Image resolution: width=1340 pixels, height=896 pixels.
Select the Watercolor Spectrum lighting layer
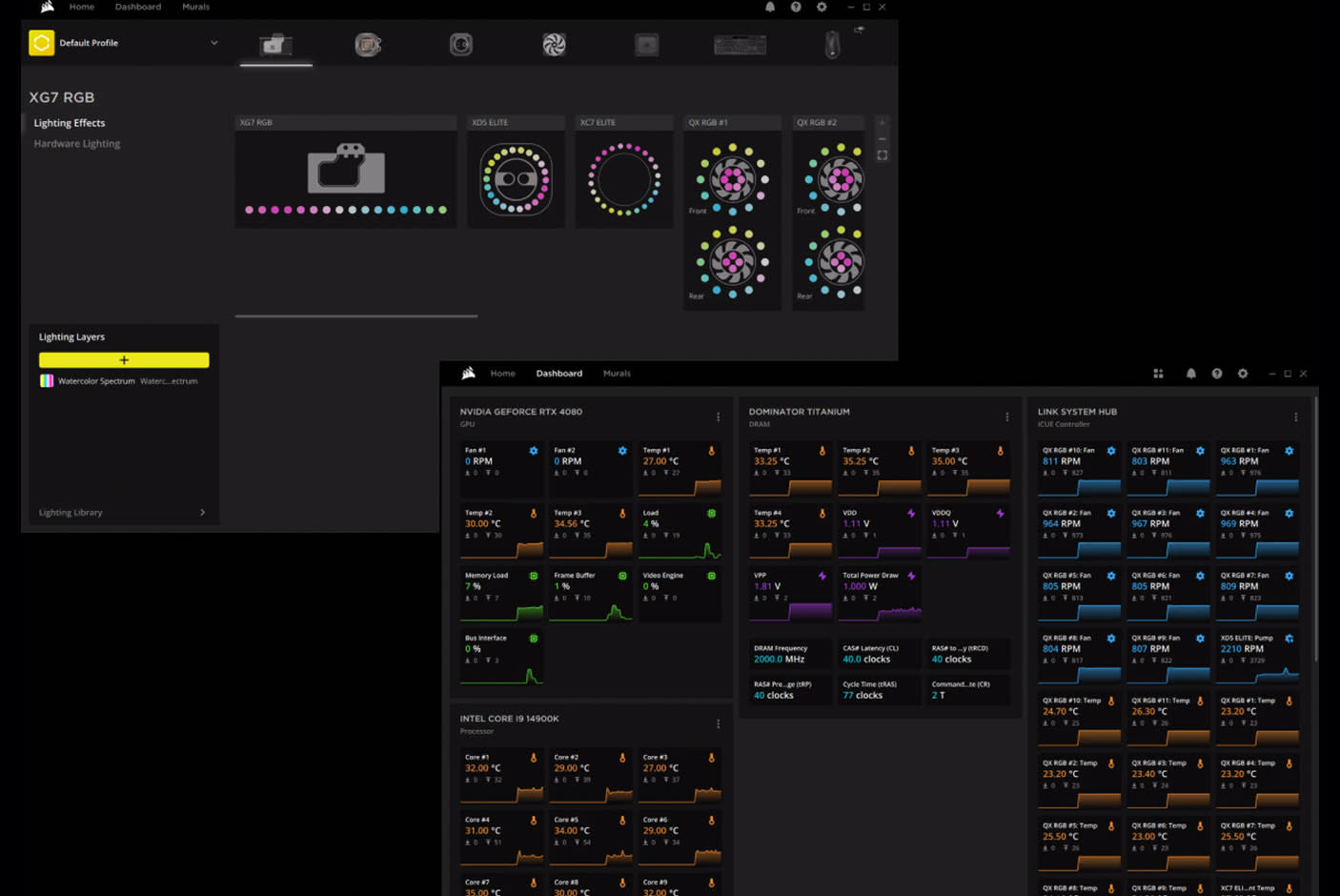(96, 381)
